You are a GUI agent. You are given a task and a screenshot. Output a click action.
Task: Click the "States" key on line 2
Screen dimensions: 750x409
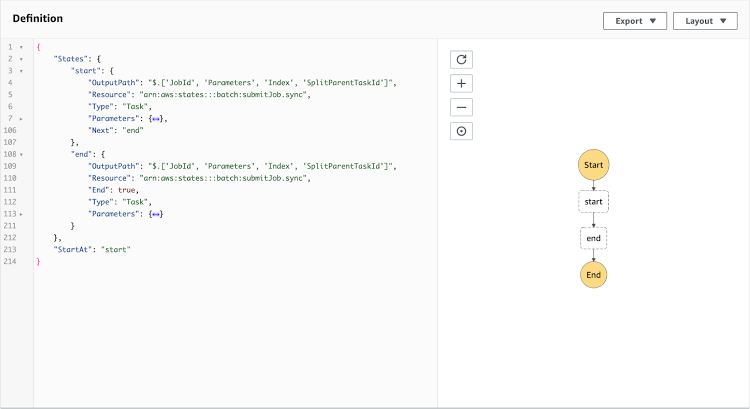coord(71,59)
